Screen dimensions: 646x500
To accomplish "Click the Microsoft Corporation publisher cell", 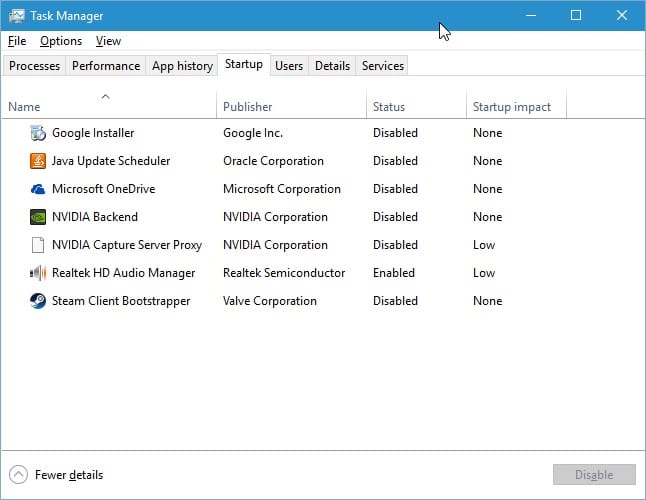I will [x=282, y=189].
